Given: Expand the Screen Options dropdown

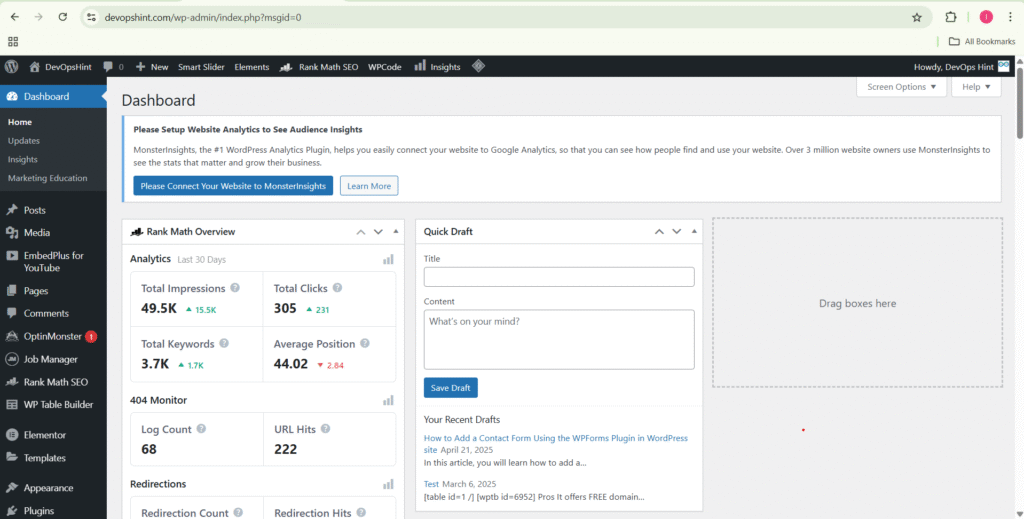Looking at the screenshot, I should click(x=901, y=87).
